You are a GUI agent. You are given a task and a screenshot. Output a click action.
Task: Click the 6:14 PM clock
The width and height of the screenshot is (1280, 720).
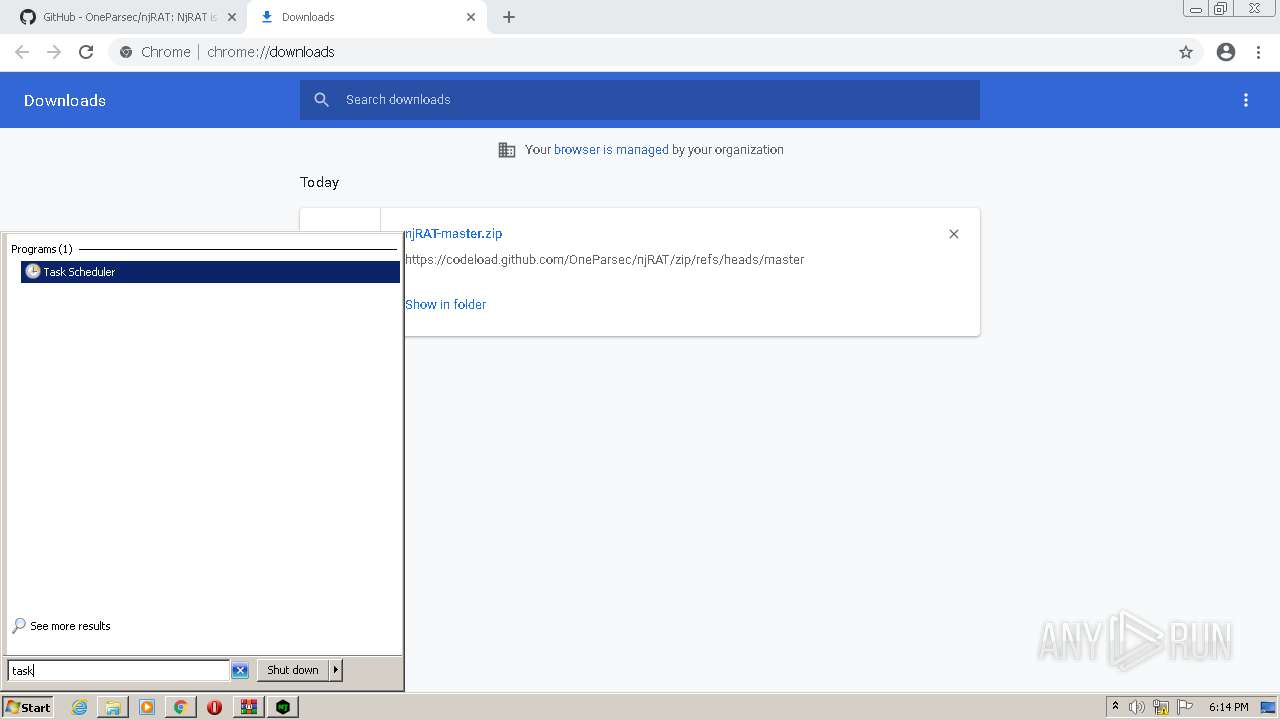(1228, 707)
